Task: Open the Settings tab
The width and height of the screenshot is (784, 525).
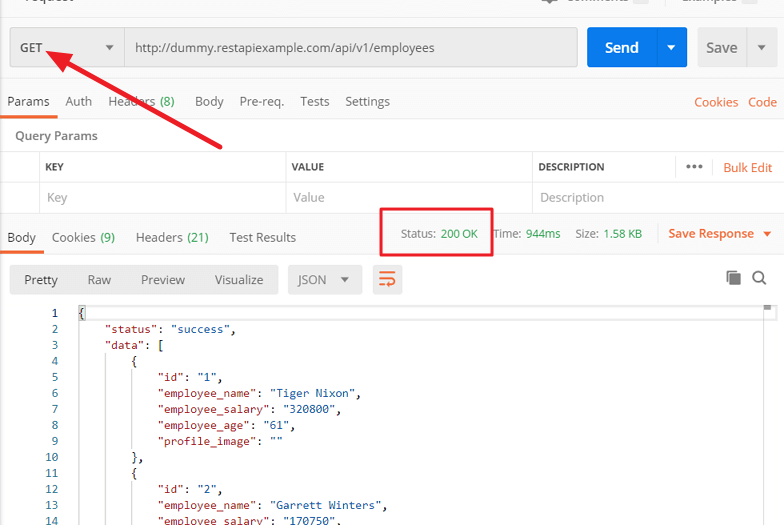Action: click(368, 102)
